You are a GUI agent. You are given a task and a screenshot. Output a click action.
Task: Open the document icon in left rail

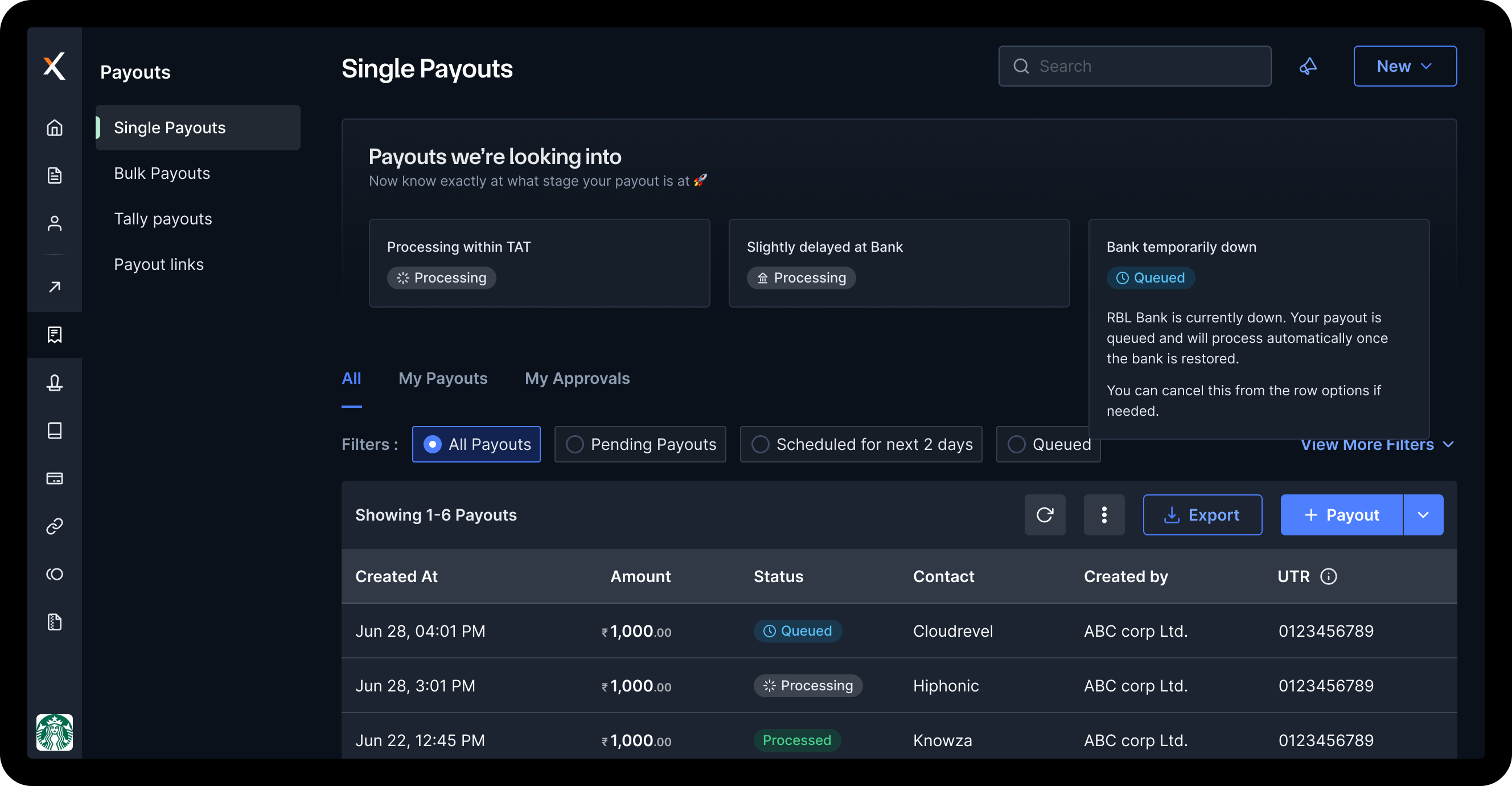(x=55, y=175)
